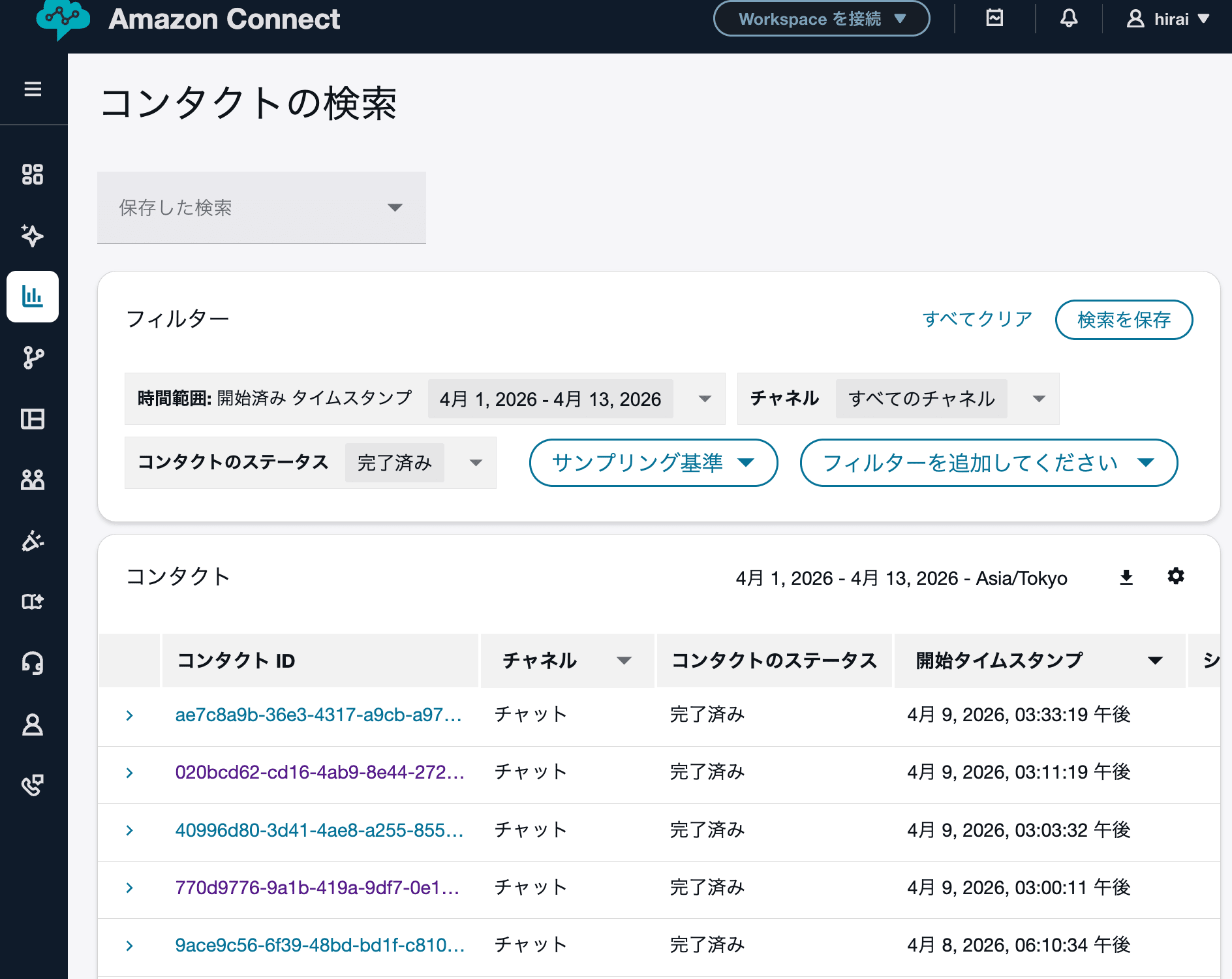Expand the サンプリング基準 dropdown
This screenshot has height=979, width=1232.
tap(653, 463)
